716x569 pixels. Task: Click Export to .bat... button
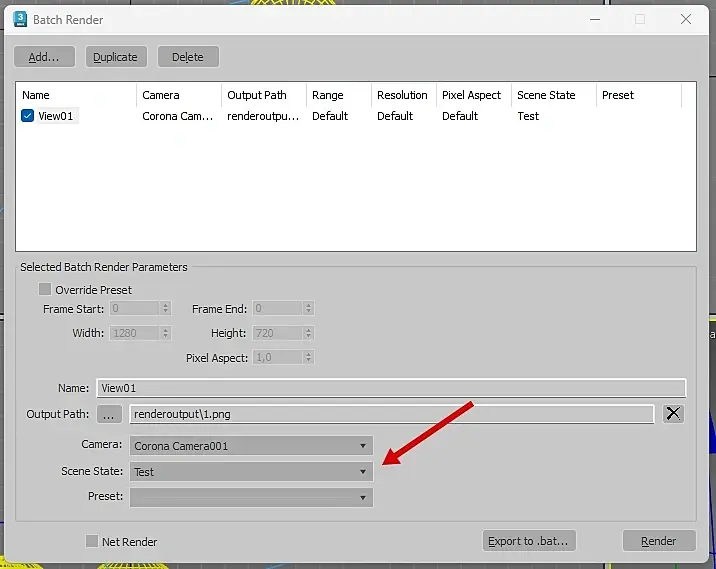coord(529,541)
